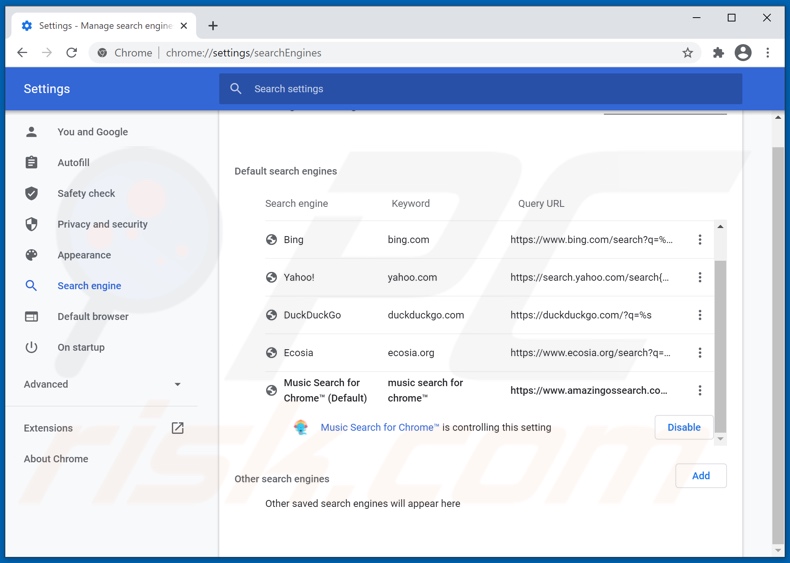Click the page scrollbar down arrow

click(778, 550)
